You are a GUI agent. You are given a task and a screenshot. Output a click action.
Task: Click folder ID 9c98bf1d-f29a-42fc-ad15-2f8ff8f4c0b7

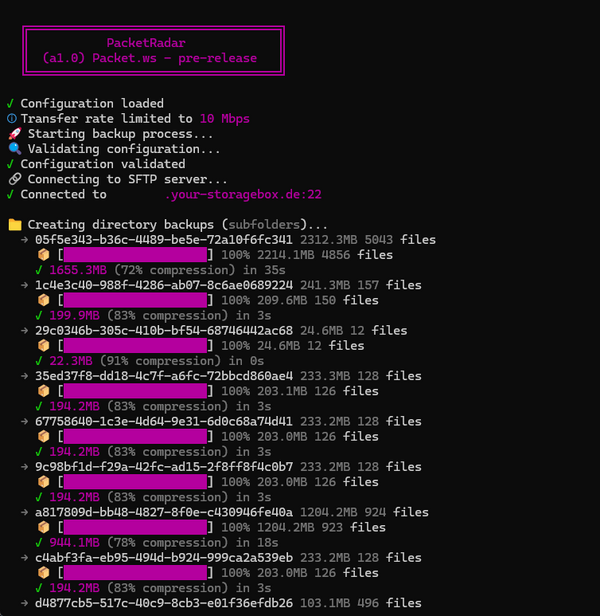(164, 467)
